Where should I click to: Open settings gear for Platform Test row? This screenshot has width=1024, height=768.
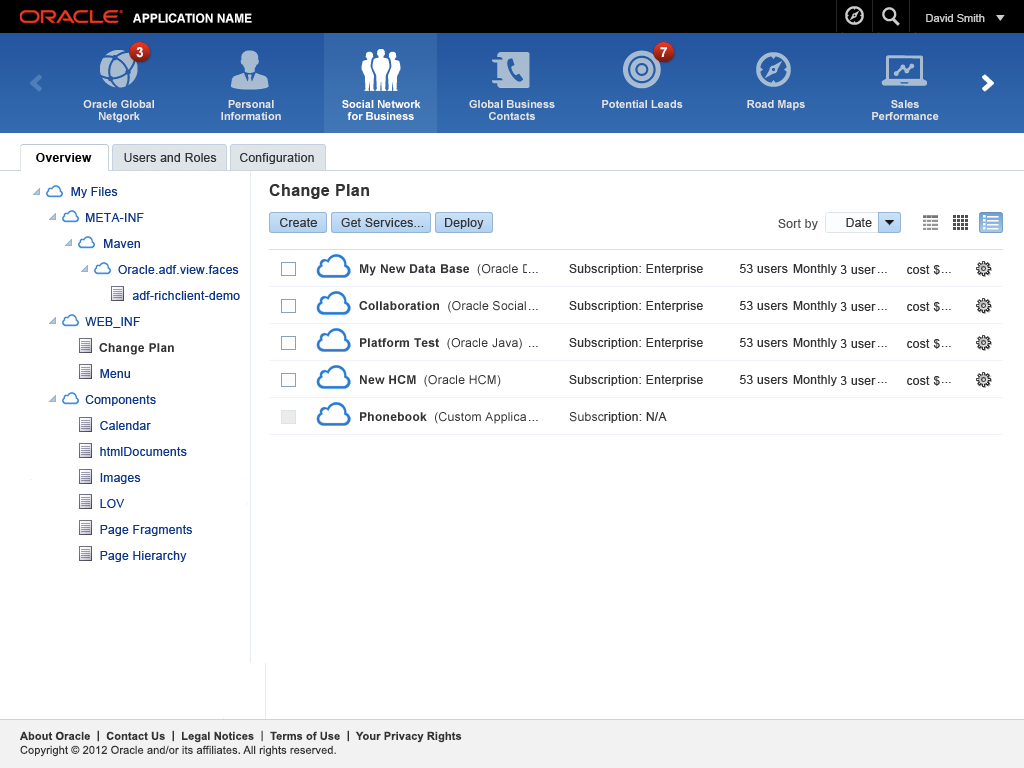(984, 343)
